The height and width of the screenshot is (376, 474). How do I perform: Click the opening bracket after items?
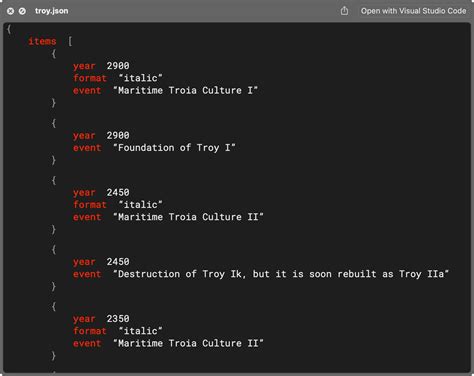70,42
